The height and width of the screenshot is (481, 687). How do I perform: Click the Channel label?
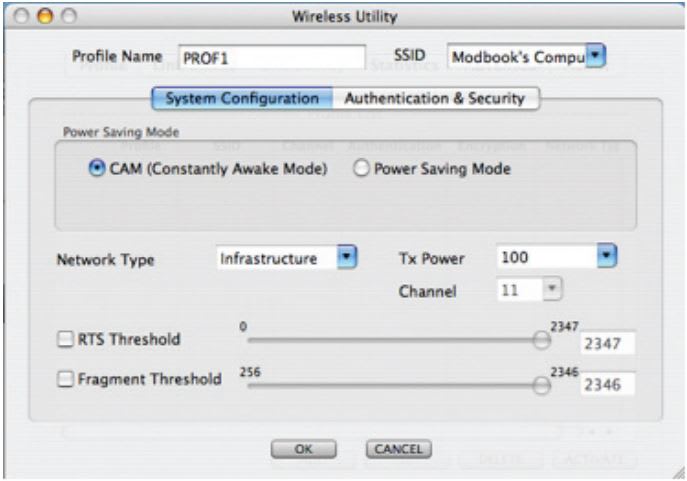pos(428,291)
